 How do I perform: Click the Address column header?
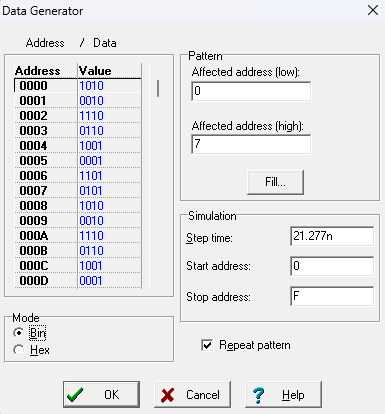[46, 71]
